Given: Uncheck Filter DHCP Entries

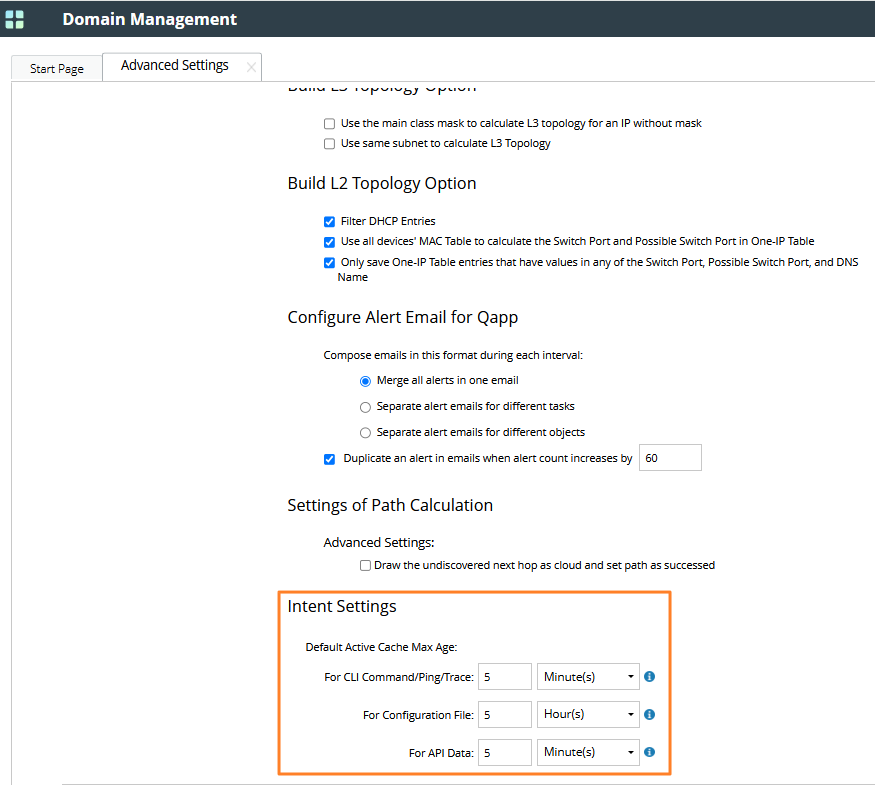Looking at the screenshot, I should (329, 222).
